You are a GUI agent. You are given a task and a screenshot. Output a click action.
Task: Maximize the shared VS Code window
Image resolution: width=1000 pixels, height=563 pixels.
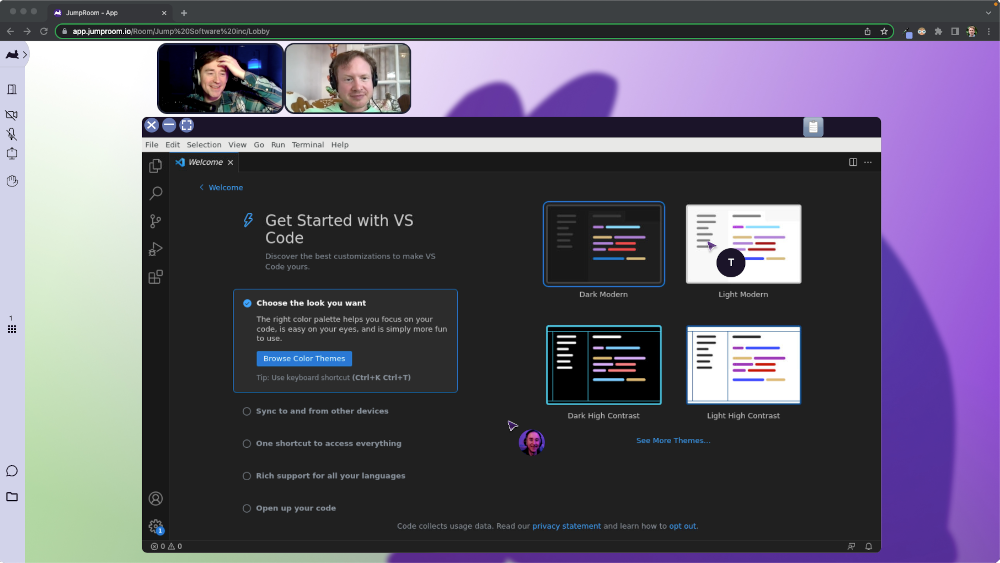186,126
